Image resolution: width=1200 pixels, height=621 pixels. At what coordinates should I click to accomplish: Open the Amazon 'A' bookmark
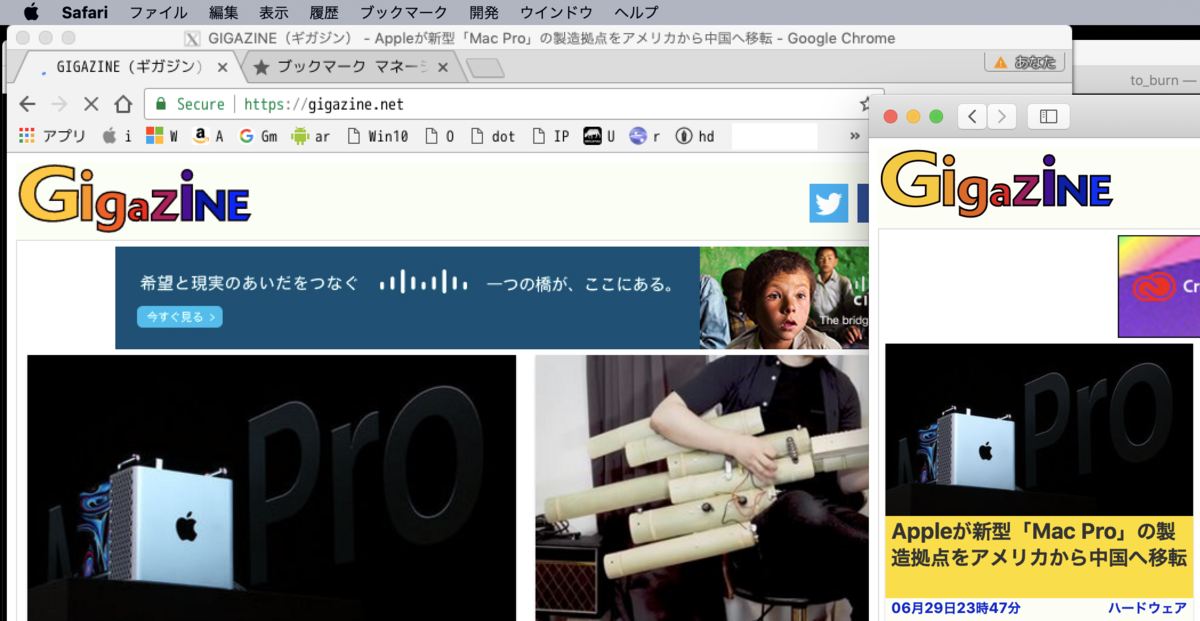tap(208, 136)
